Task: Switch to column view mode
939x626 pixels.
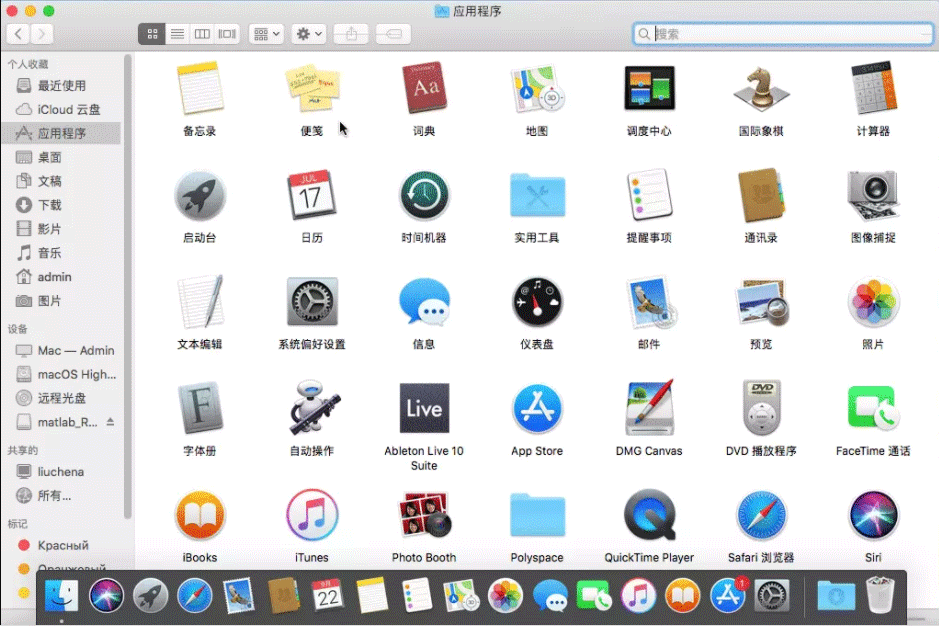Action: point(202,34)
